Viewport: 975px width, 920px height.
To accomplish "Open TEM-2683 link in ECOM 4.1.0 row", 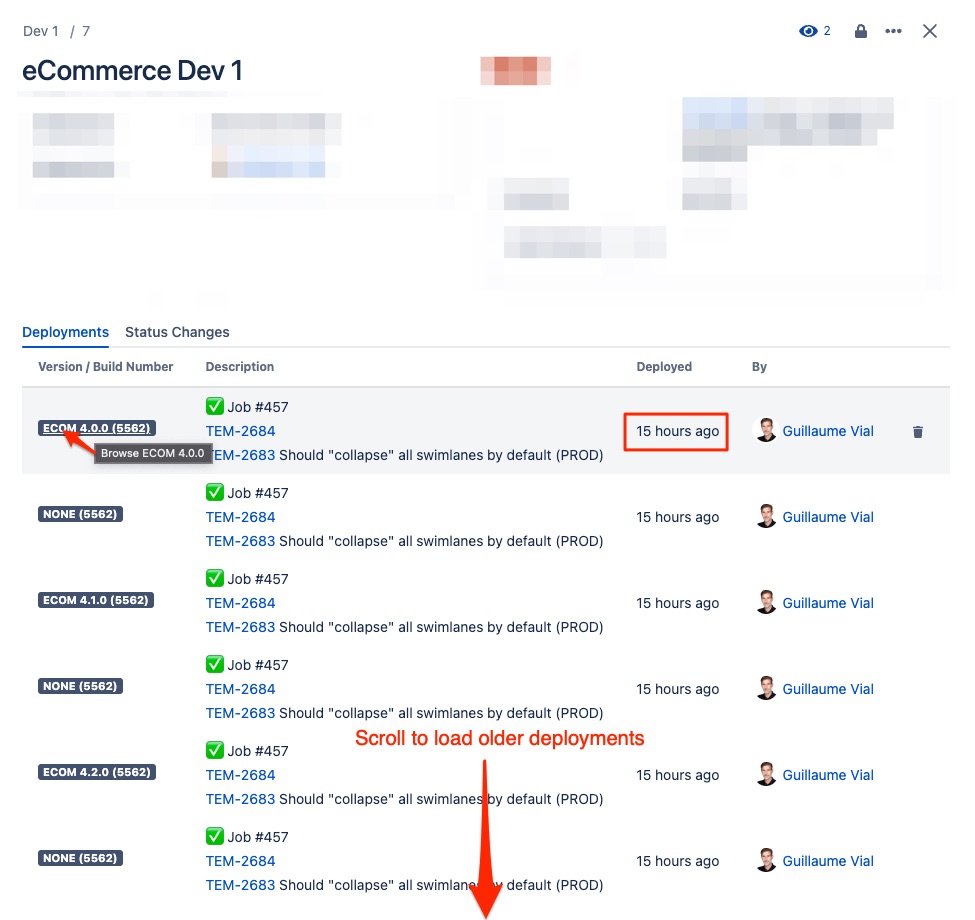I will (240, 627).
